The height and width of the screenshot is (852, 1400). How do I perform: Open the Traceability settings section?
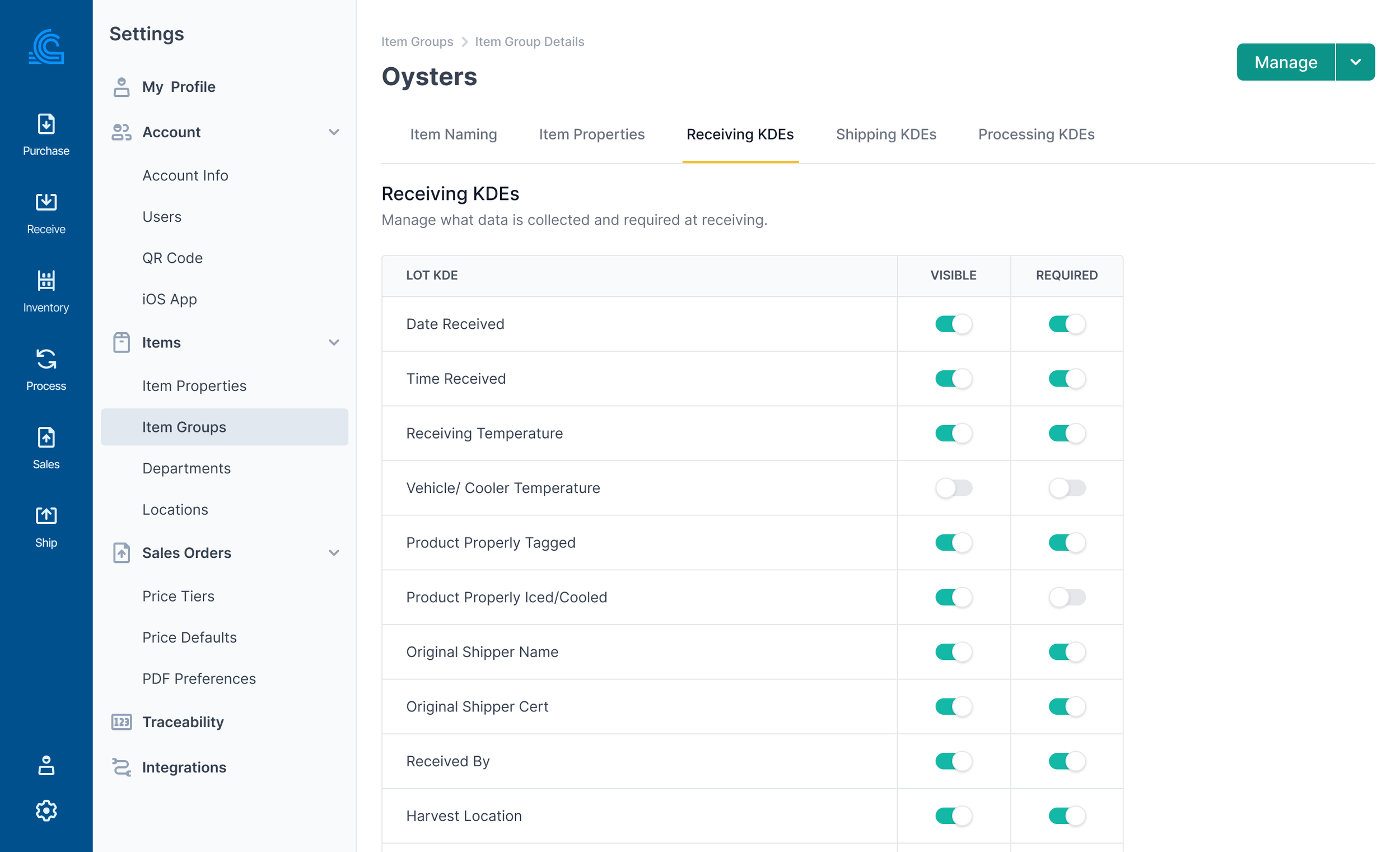(x=183, y=722)
